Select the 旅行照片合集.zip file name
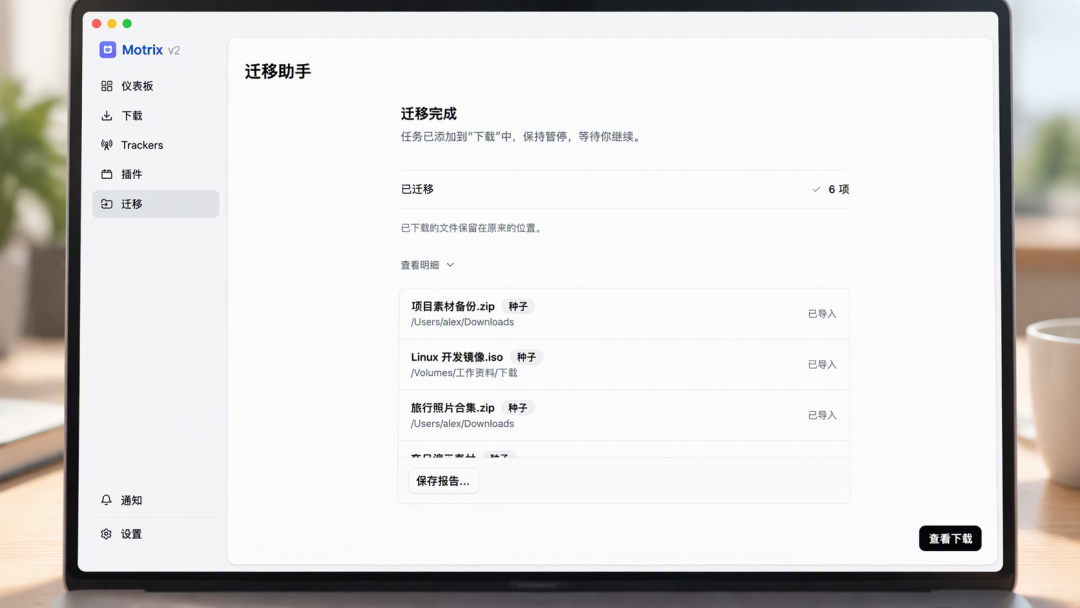This screenshot has height=608, width=1080. pos(453,408)
